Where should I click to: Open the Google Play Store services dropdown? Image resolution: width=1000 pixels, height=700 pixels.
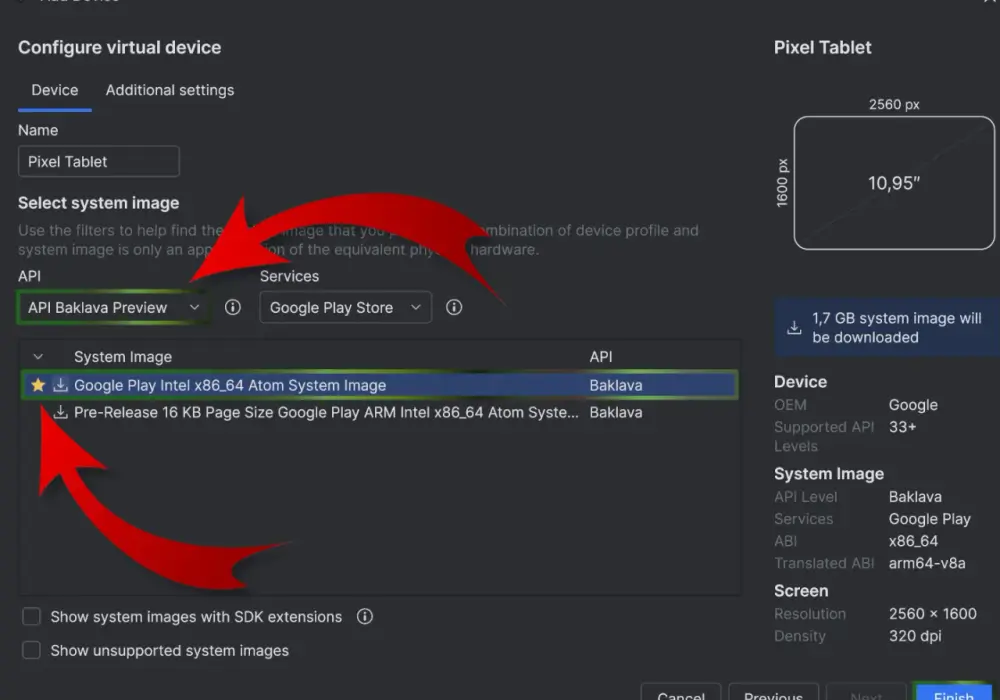tap(345, 307)
